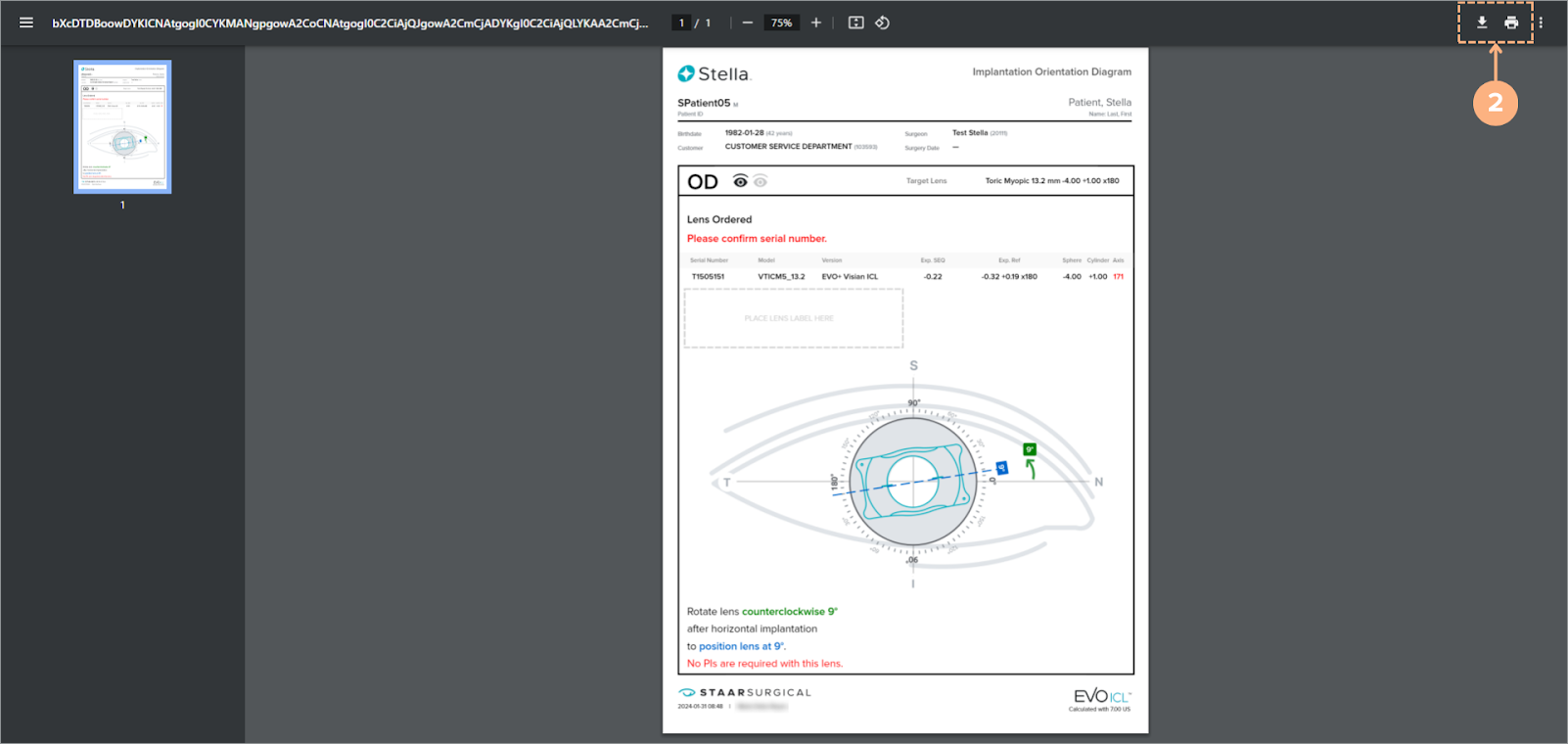
Task: Click the Stella logo in the document header
Action: point(714,74)
